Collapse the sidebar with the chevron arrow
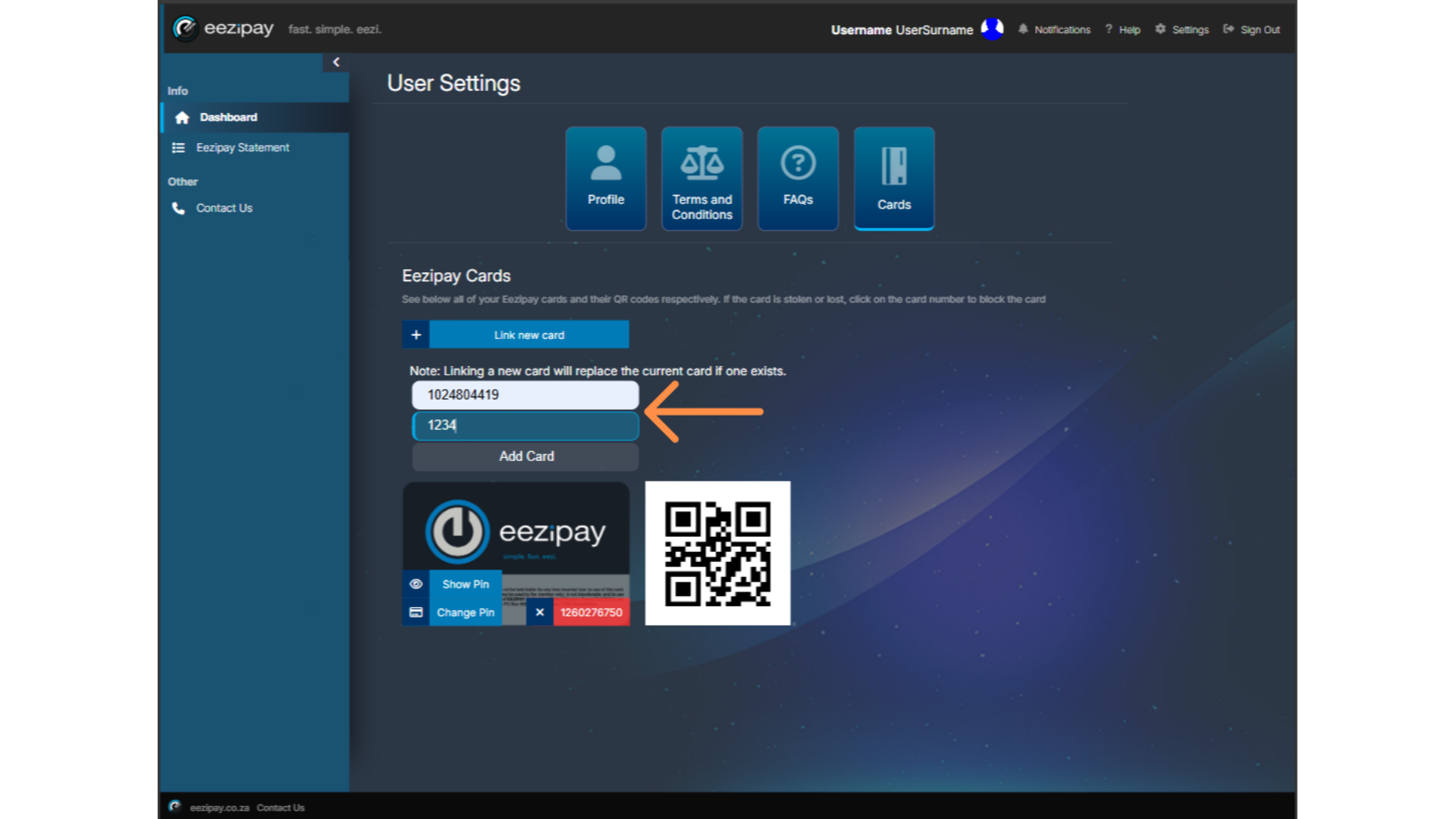This screenshot has width=1456, height=819. tap(336, 62)
